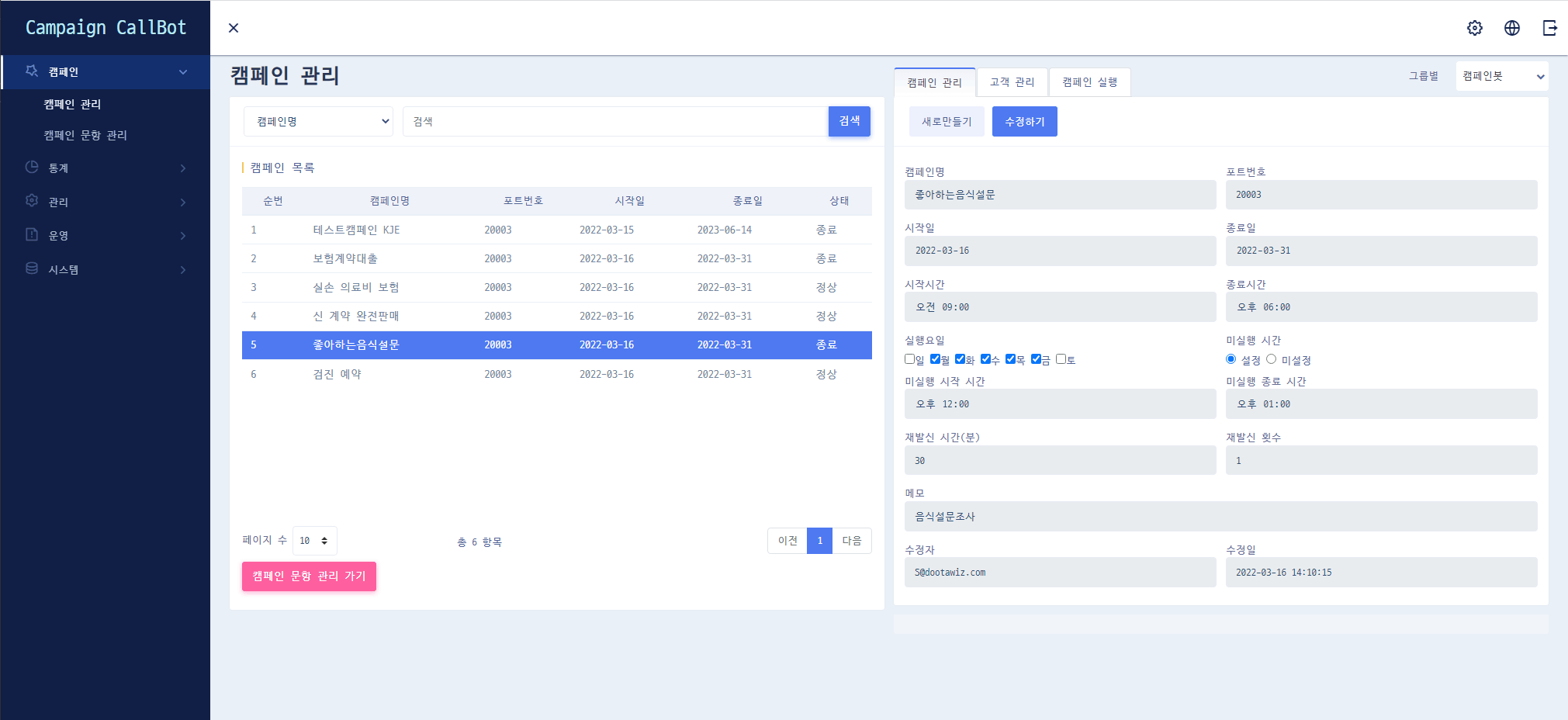
Task: Click the 수정하기 button
Action: coord(1024,122)
